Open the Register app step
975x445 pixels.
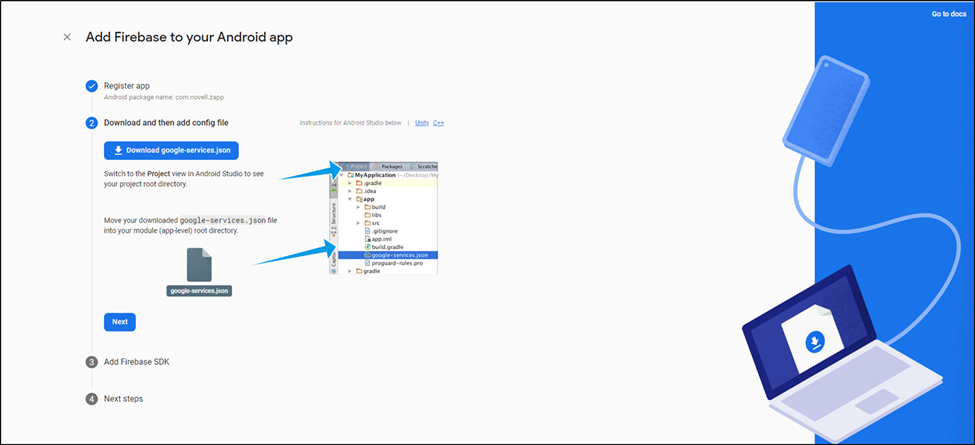(x=127, y=86)
